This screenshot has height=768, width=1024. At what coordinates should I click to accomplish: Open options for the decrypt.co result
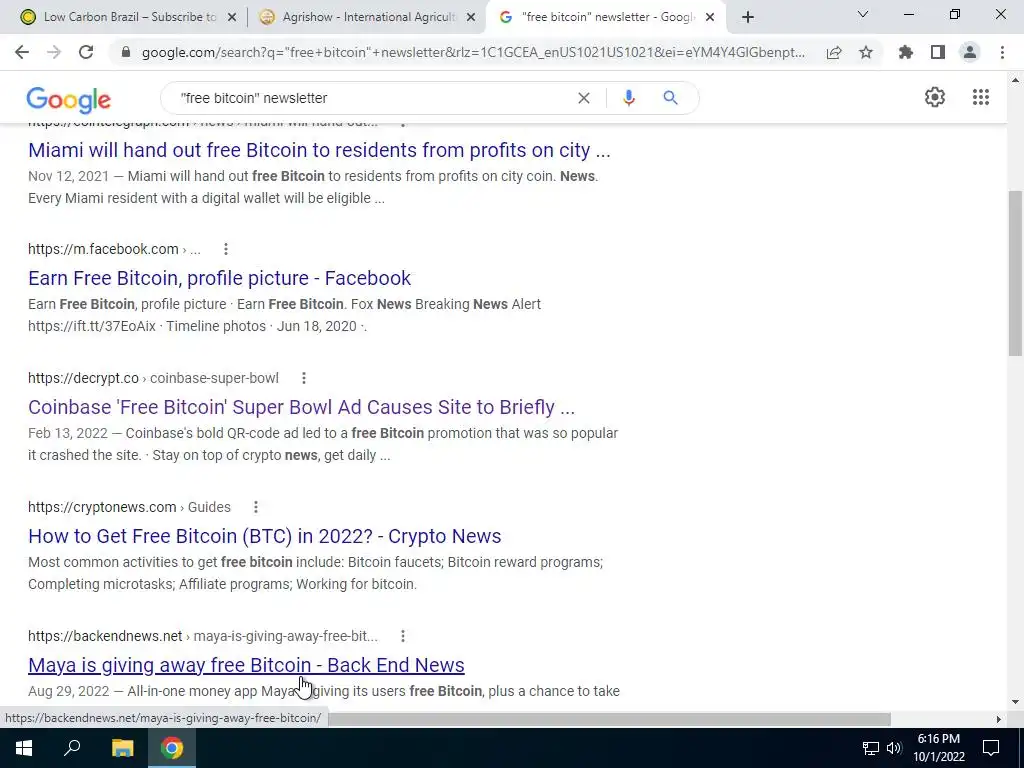pos(304,378)
